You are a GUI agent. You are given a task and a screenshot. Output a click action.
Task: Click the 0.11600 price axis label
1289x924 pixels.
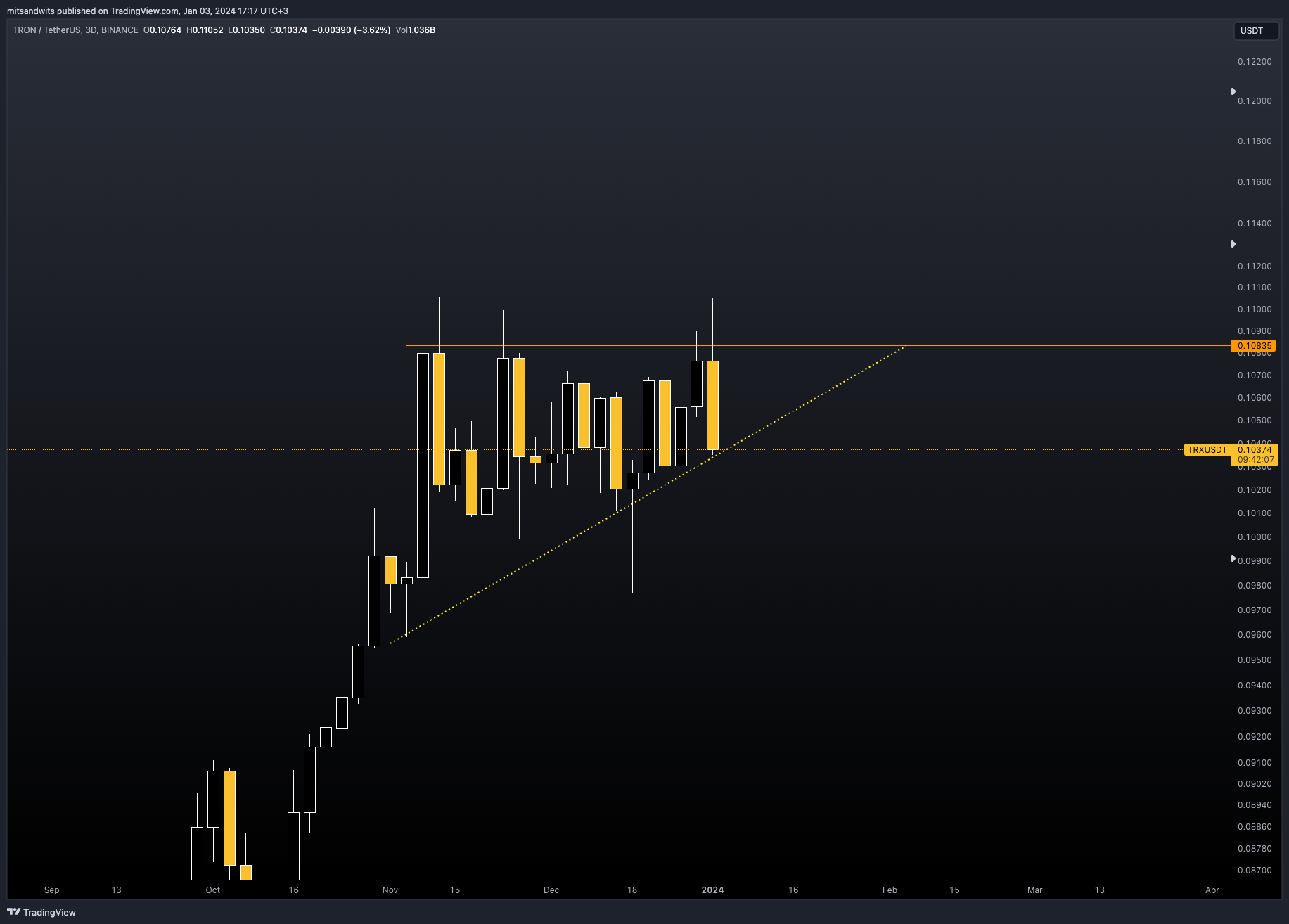coord(1255,182)
